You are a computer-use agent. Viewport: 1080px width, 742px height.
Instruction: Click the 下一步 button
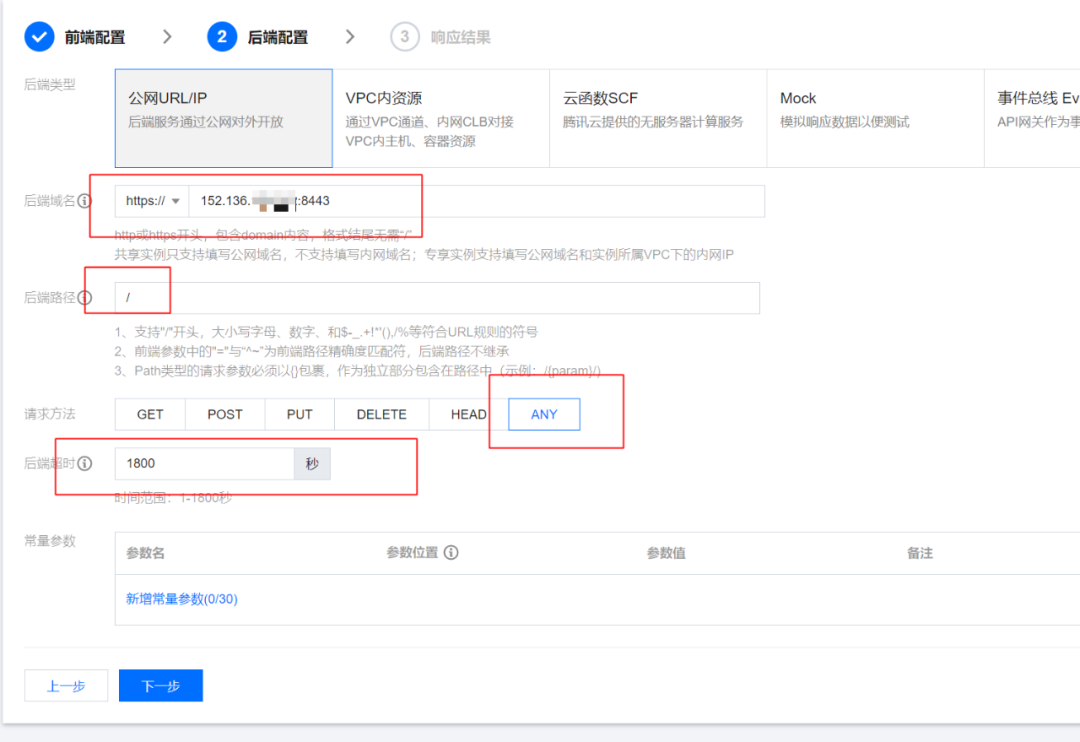[160, 686]
